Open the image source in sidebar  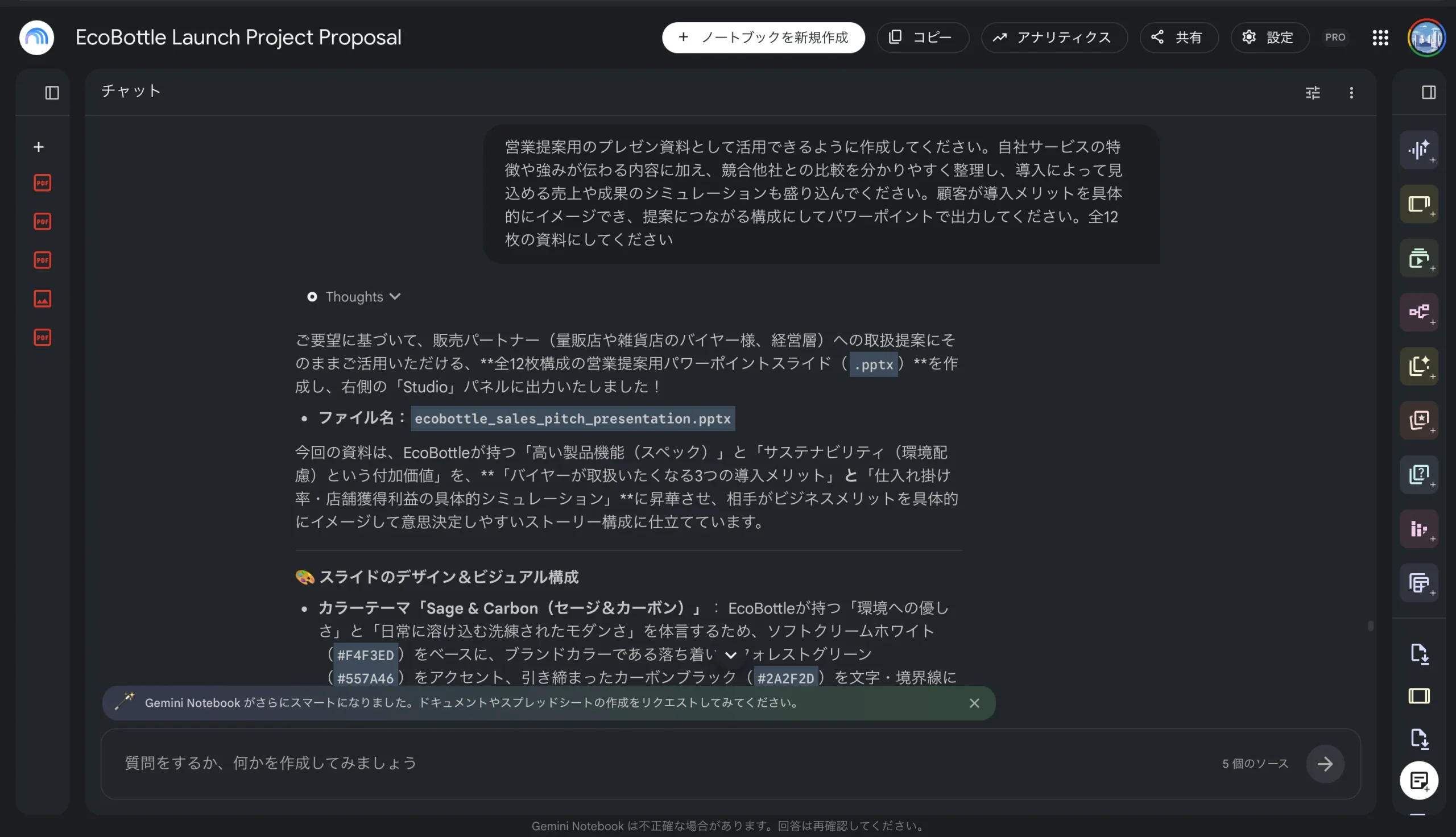(43, 299)
